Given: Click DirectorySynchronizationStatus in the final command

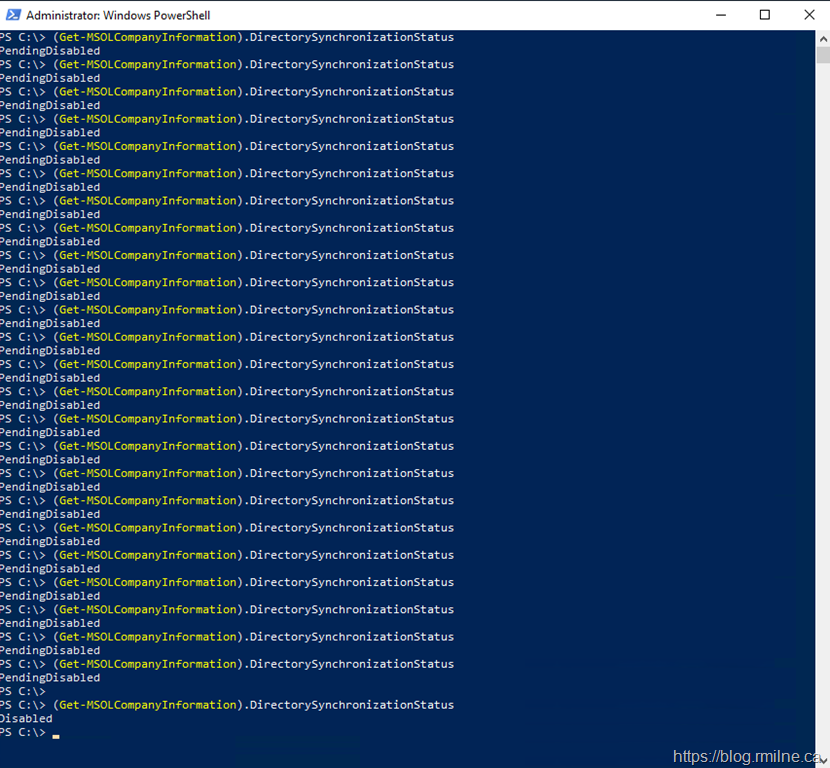Looking at the screenshot, I should 351,705.
